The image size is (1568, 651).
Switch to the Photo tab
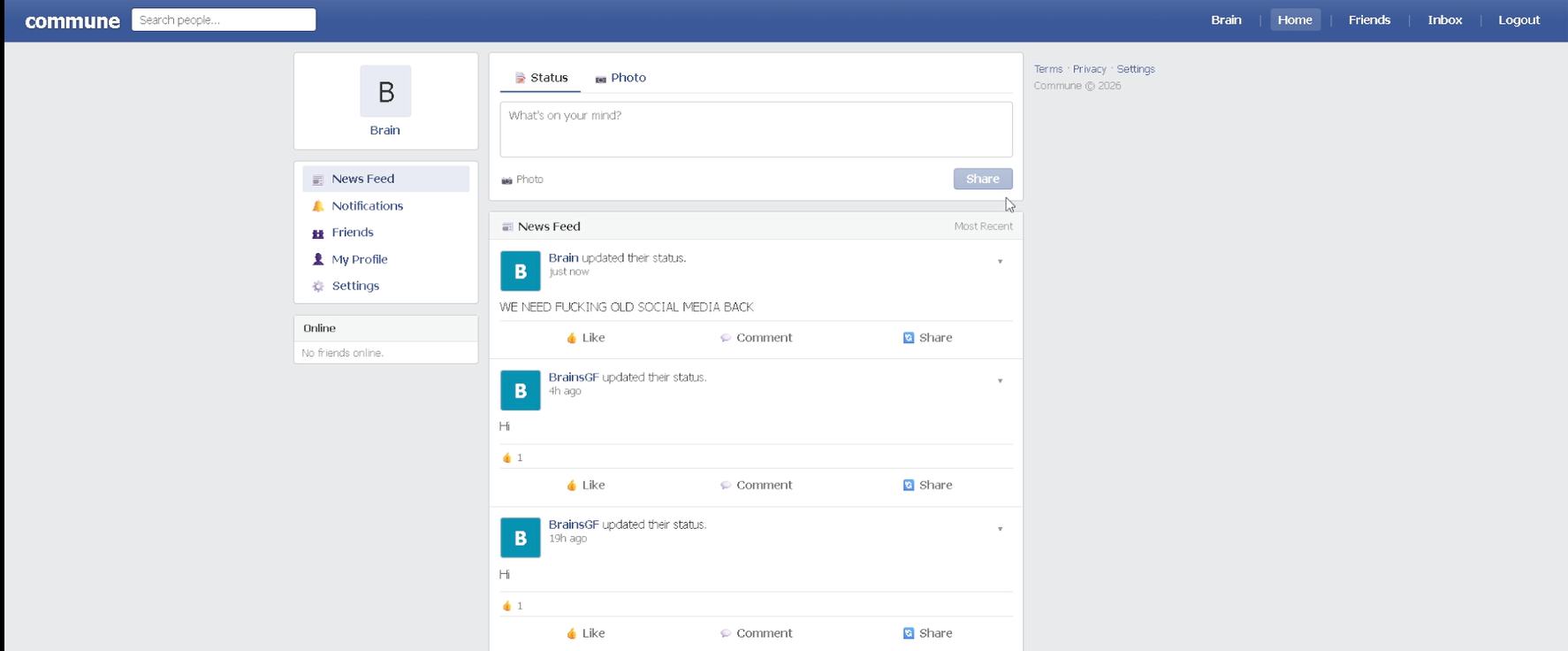(x=620, y=78)
